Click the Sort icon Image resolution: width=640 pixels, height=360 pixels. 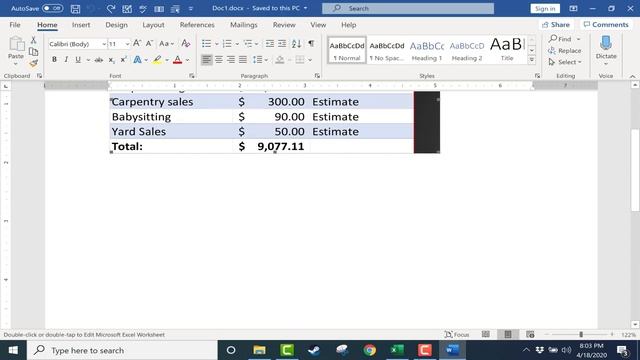click(296, 43)
